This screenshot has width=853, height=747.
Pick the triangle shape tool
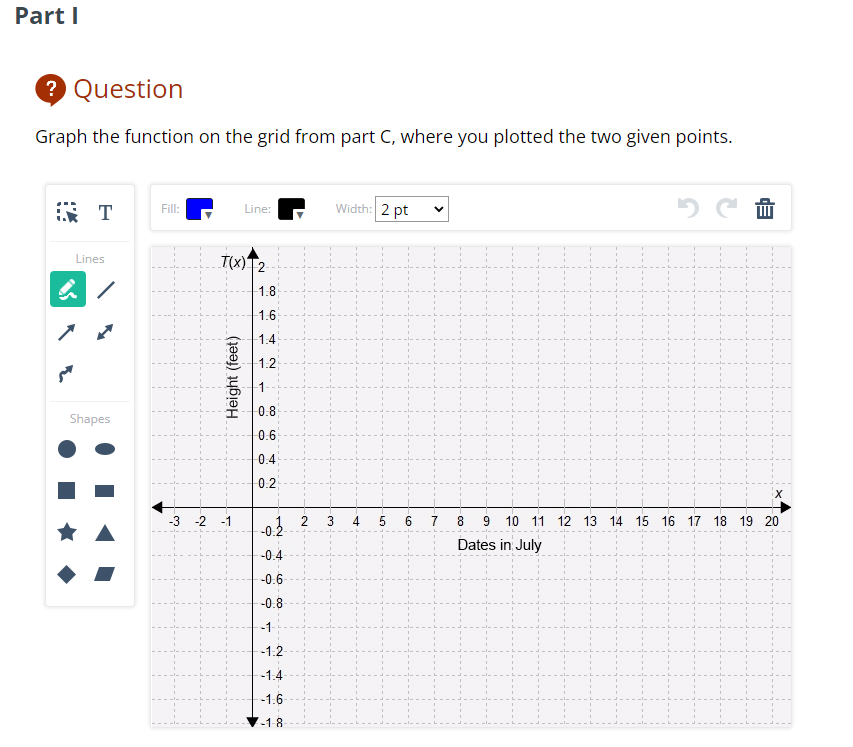[104, 532]
